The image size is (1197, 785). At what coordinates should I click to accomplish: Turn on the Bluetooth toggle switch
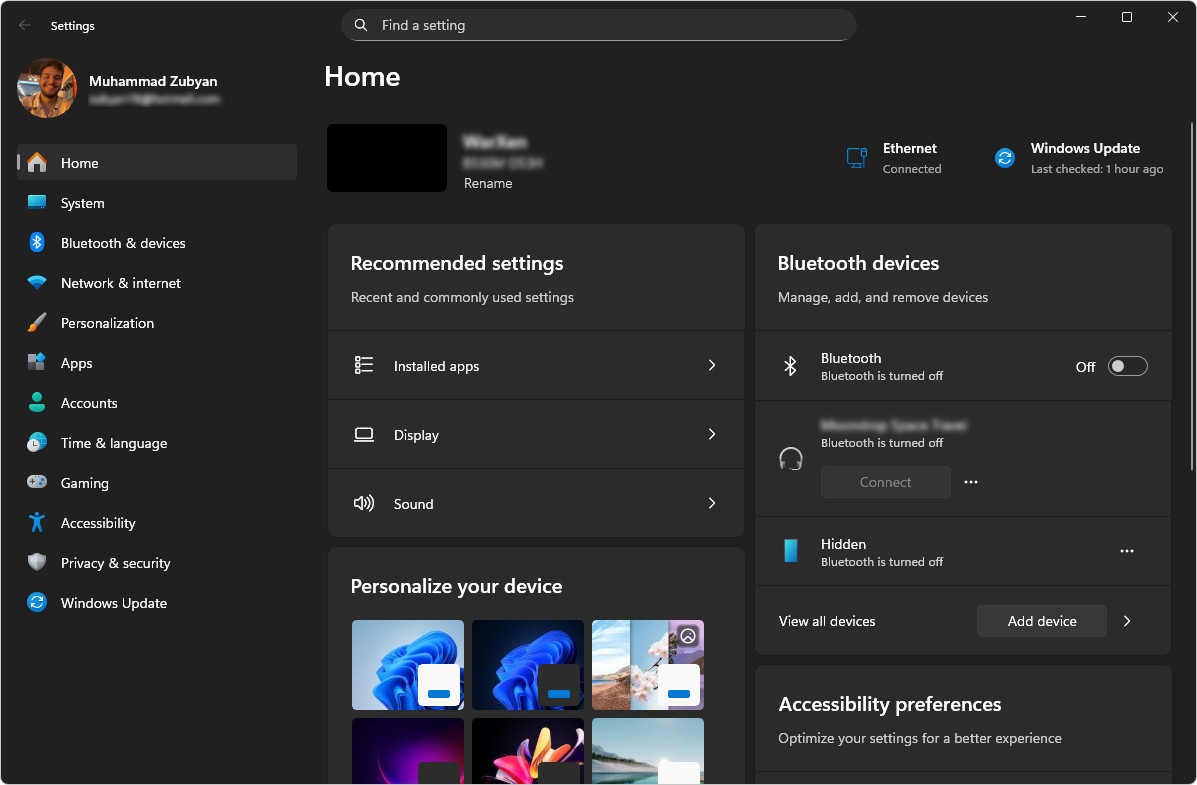point(1127,367)
